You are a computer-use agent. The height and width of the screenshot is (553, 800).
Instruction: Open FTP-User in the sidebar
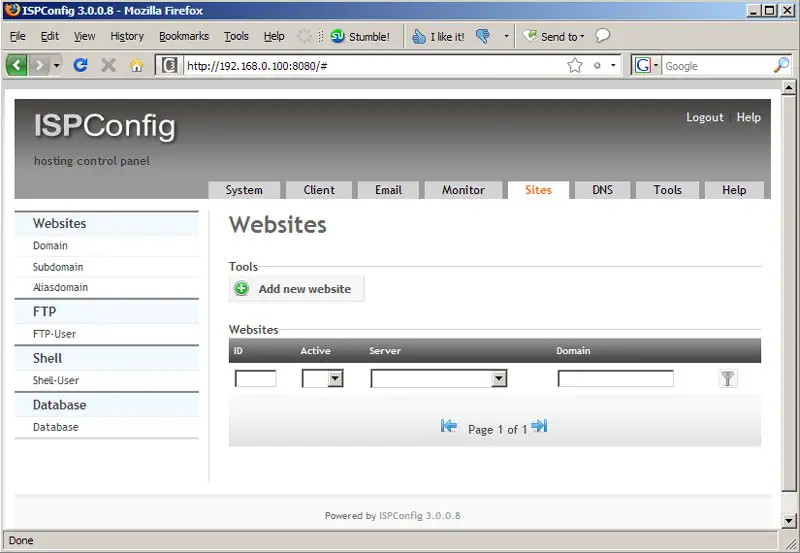pyautogui.click(x=54, y=334)
